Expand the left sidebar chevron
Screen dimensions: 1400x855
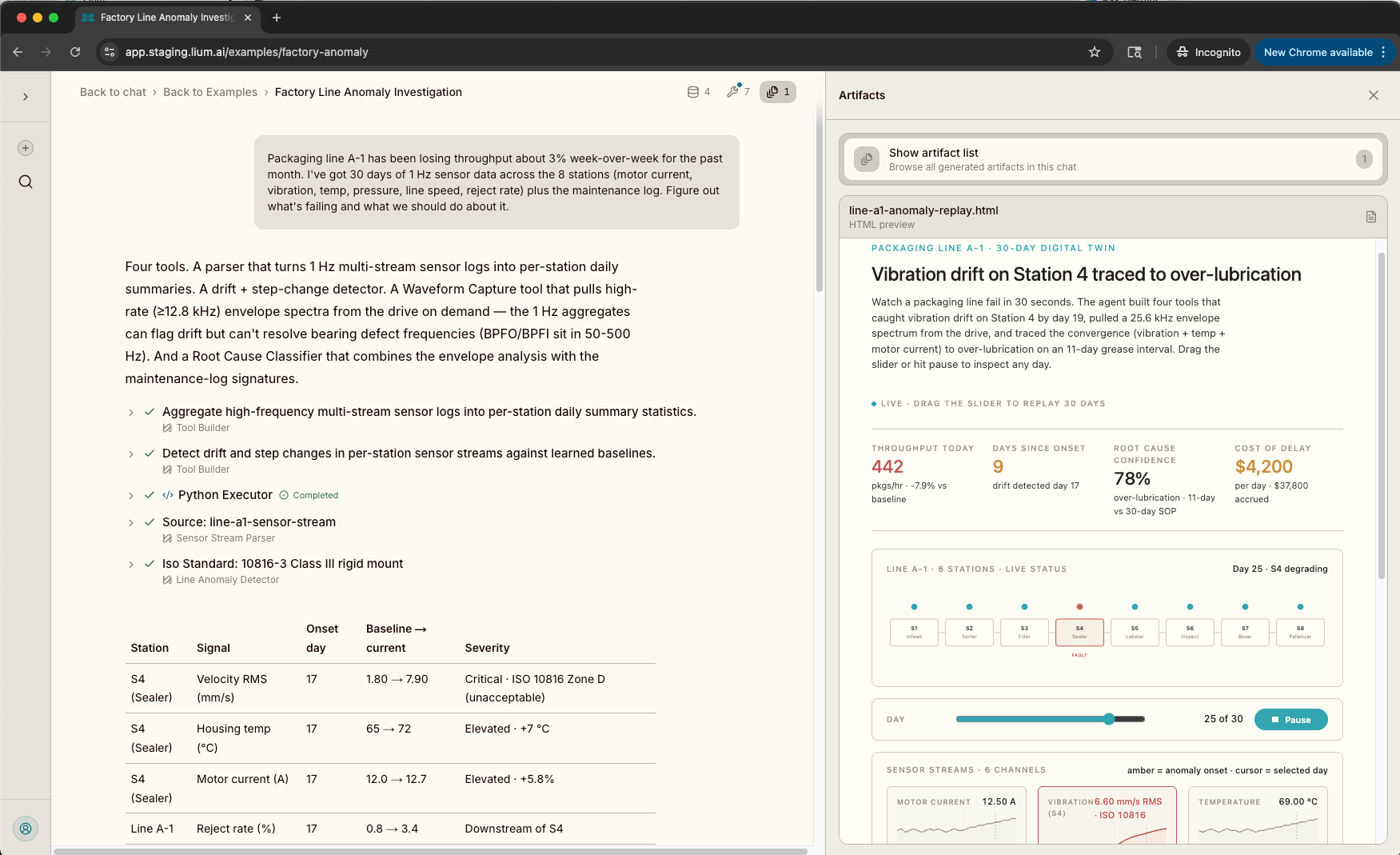click(x=26, y=97)
